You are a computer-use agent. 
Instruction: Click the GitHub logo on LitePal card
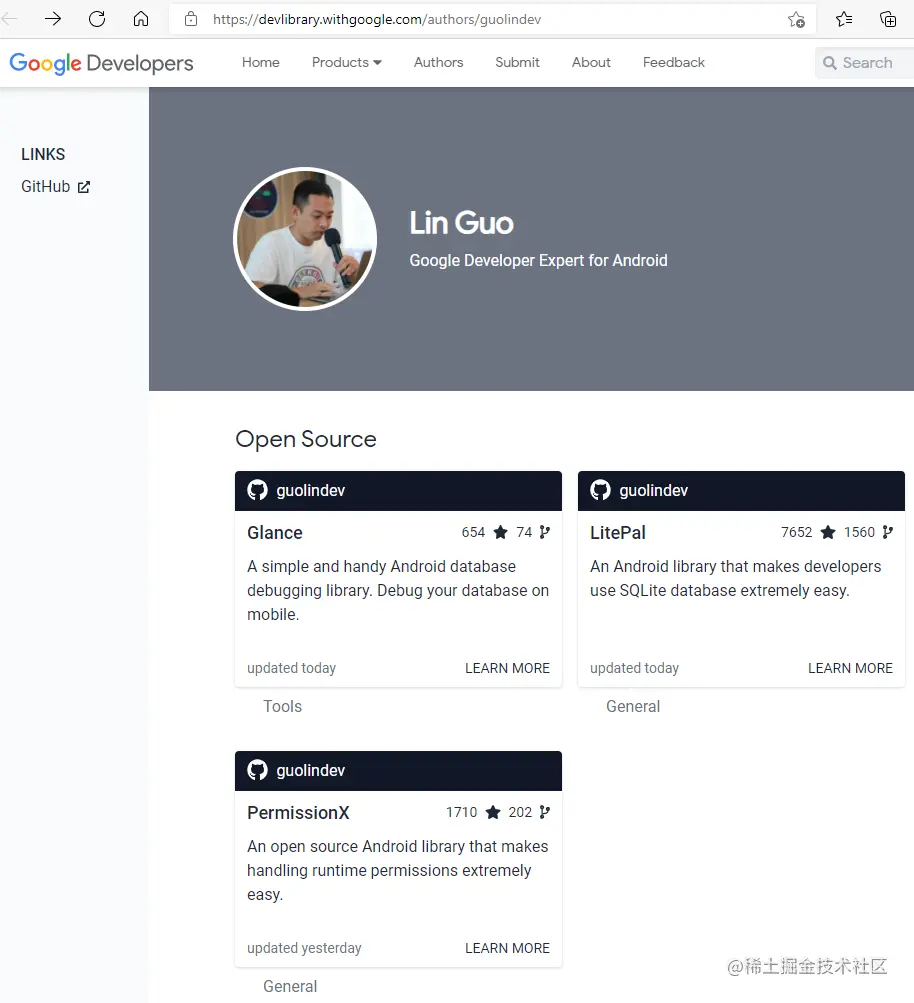coord(600,491)
